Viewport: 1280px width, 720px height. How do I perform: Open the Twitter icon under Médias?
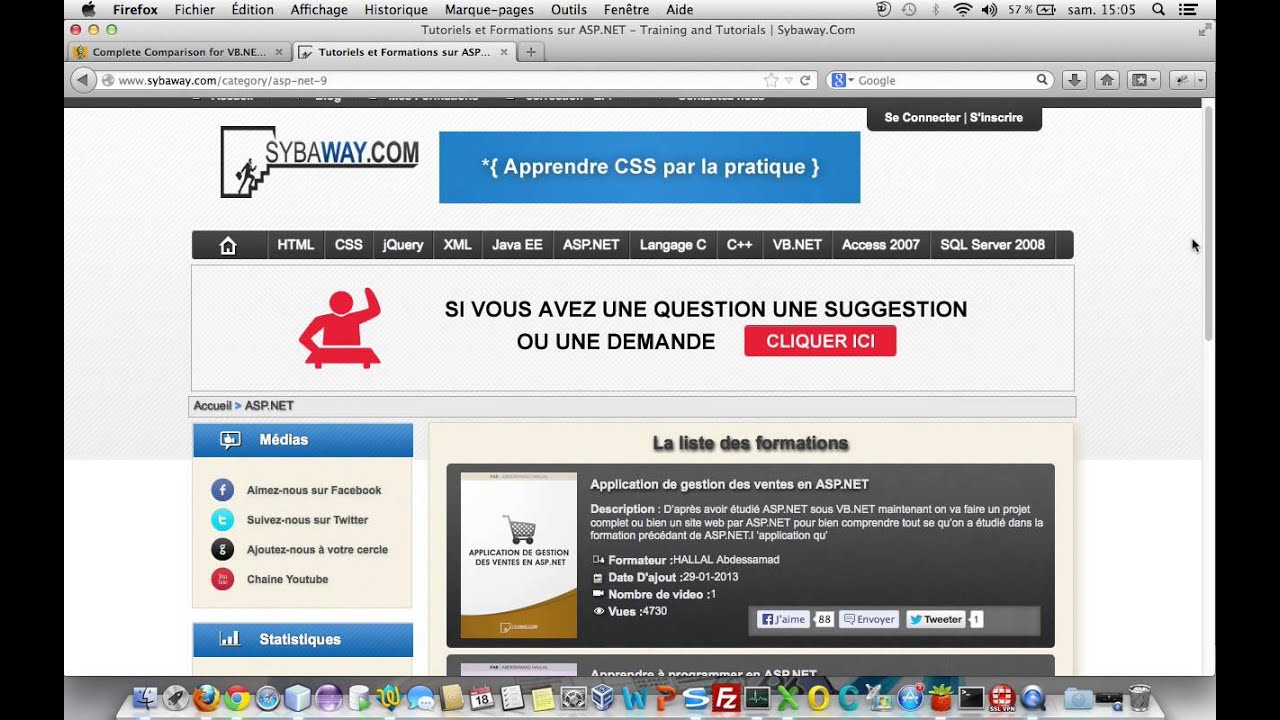(222, 520)
